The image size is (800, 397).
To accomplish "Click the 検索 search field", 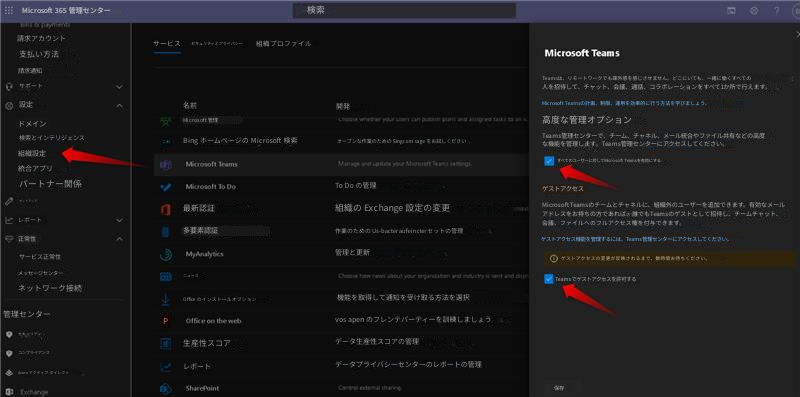I will coord(404,11).
